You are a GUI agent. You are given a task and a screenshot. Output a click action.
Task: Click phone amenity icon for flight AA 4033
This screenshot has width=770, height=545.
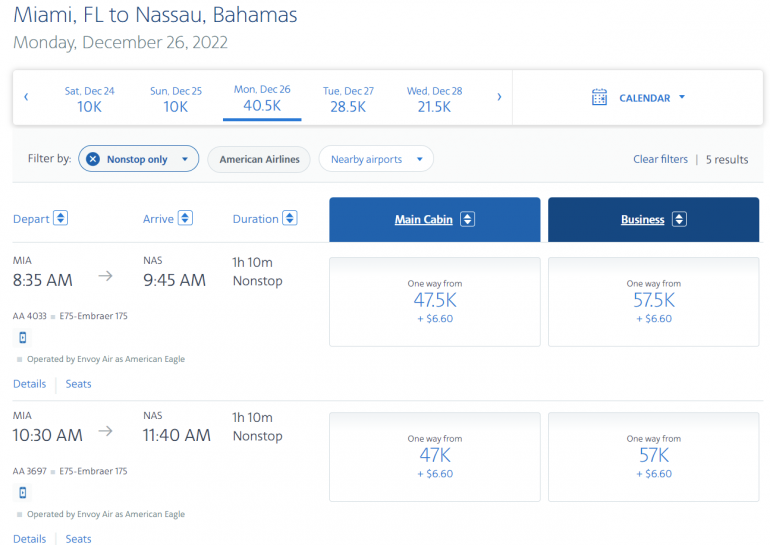[x=22, y=338]
